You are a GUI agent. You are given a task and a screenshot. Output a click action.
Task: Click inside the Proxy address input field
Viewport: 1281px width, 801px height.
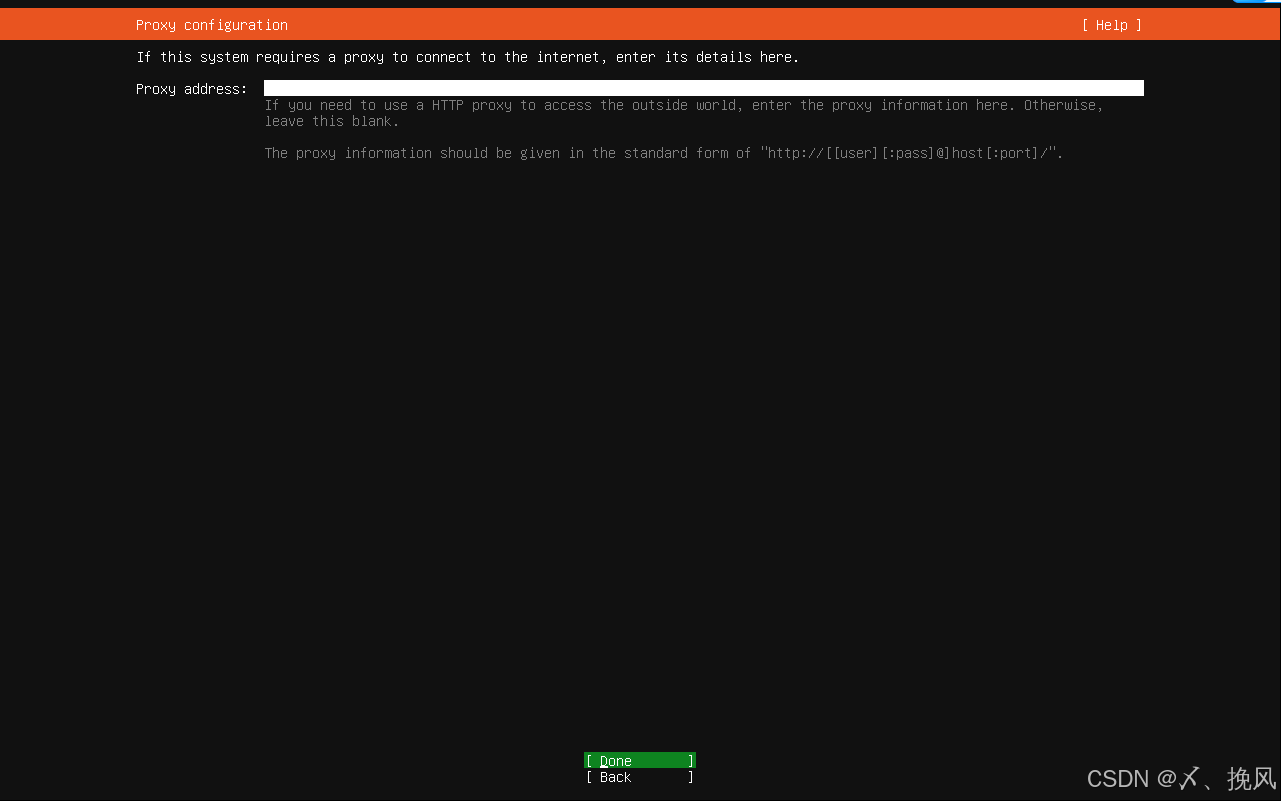click(x=700, y=87)
